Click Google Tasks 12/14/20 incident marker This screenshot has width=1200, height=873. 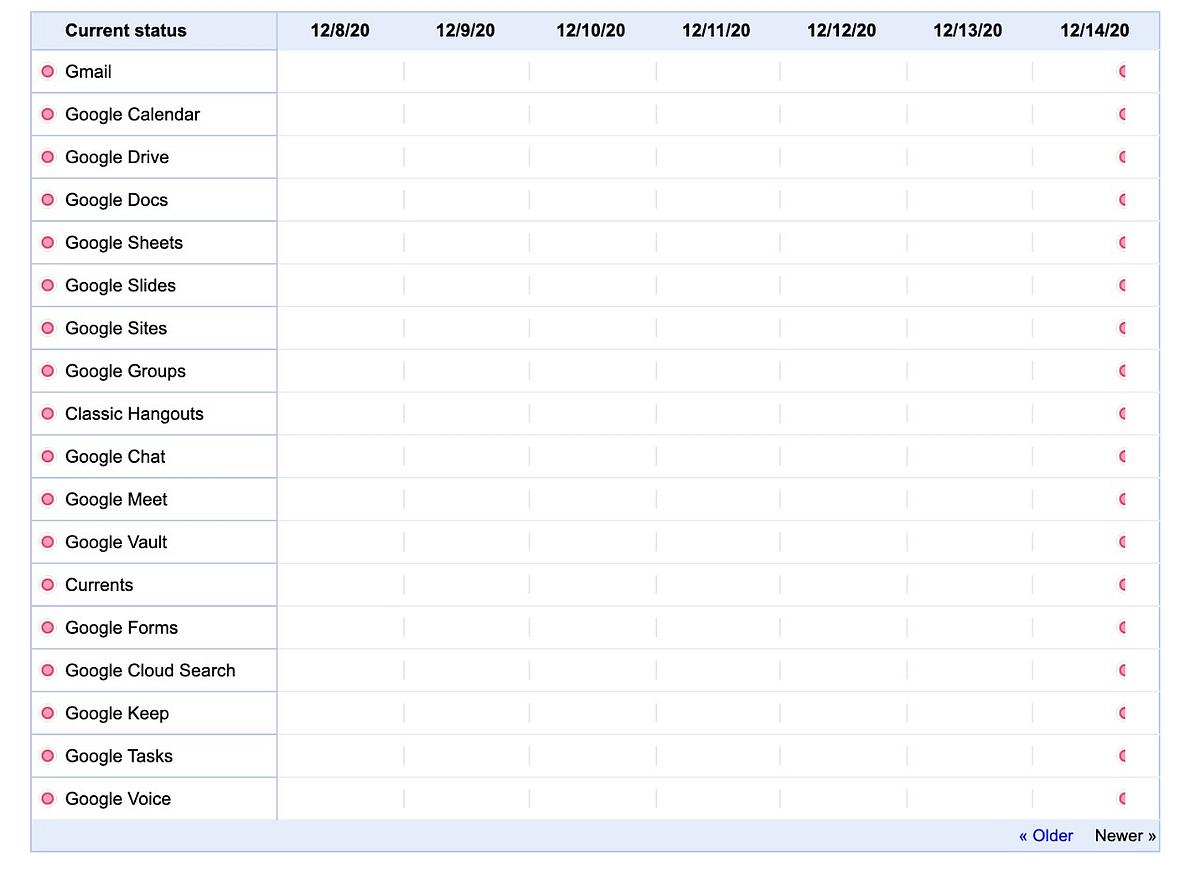pos(1123,756)
